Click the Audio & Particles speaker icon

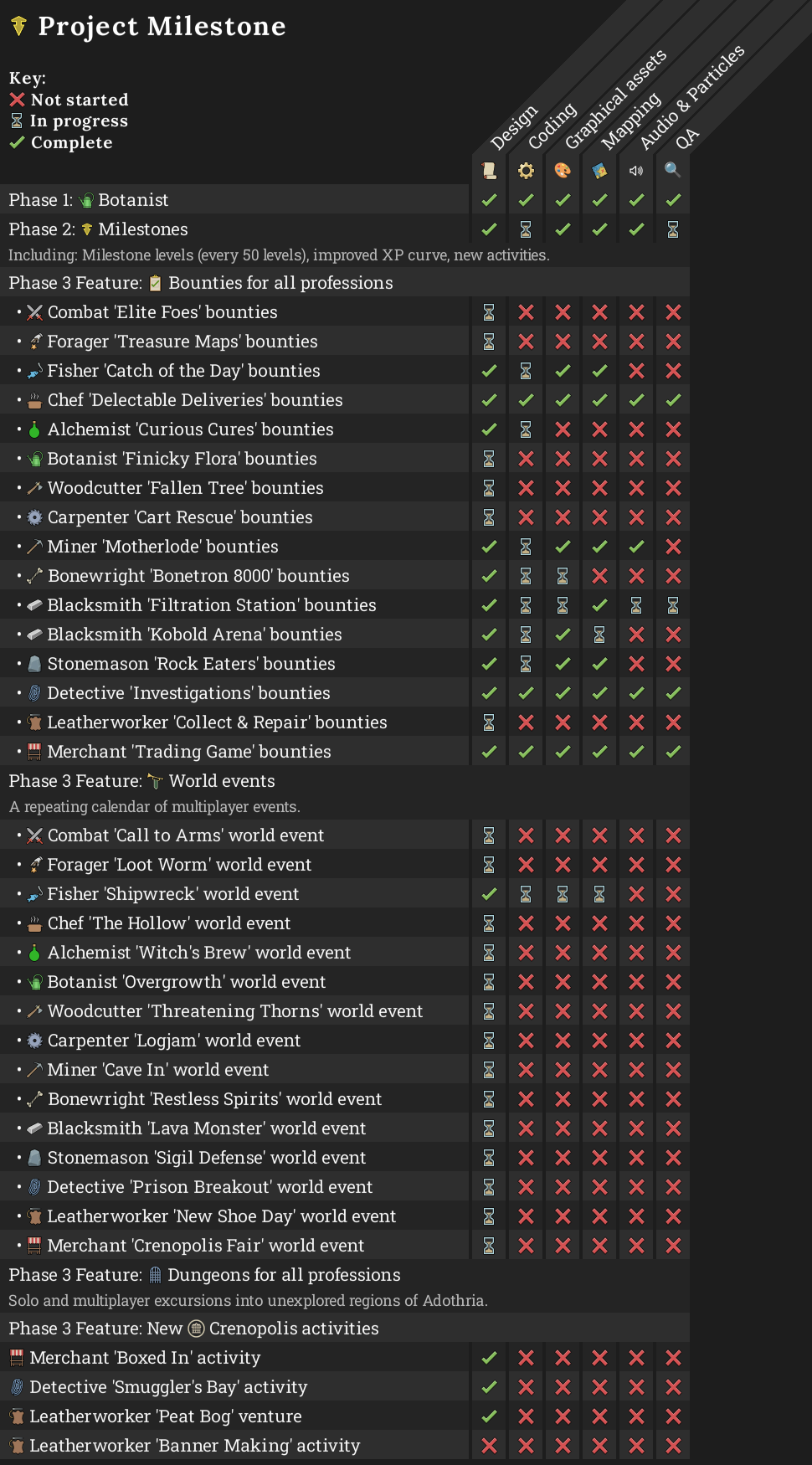point(636,171)
